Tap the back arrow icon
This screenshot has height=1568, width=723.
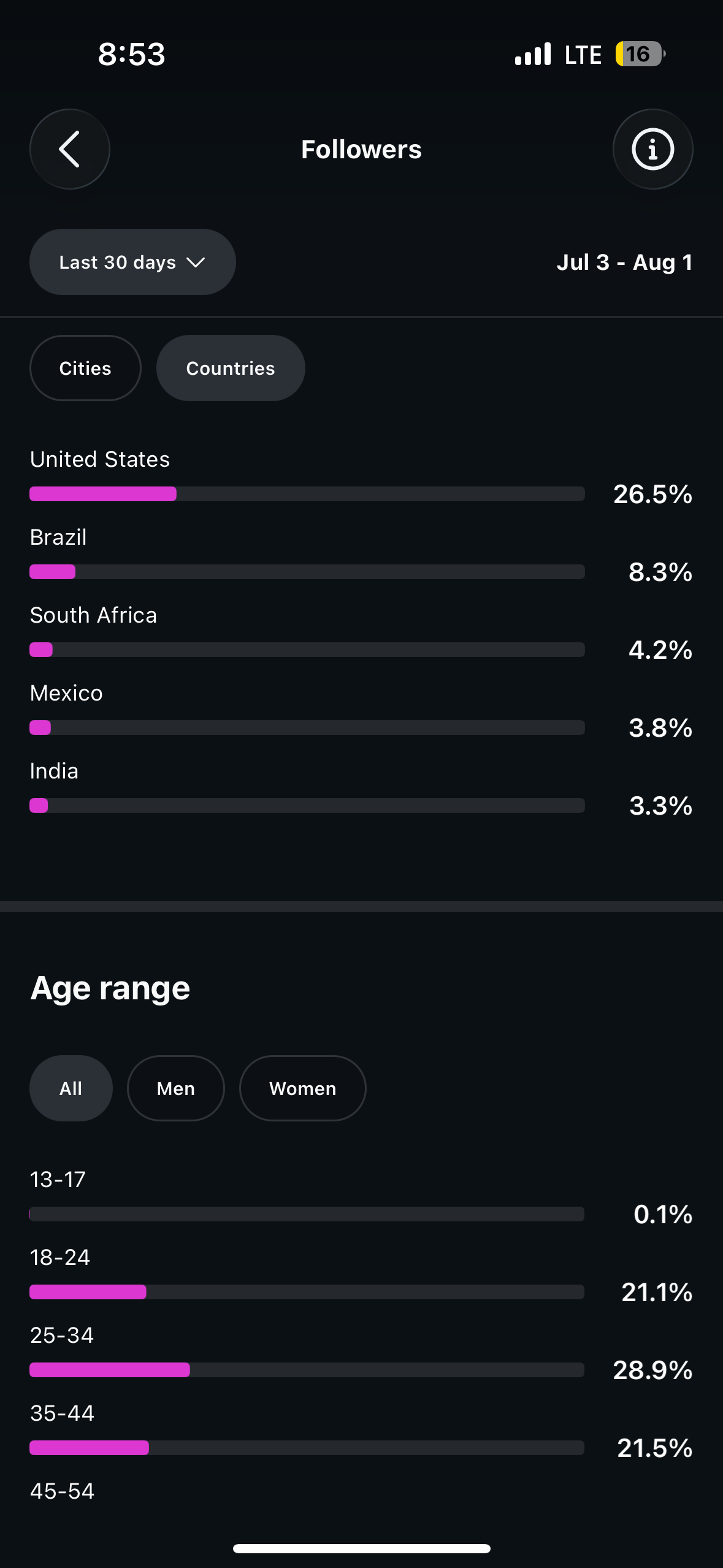pos(69,149)
